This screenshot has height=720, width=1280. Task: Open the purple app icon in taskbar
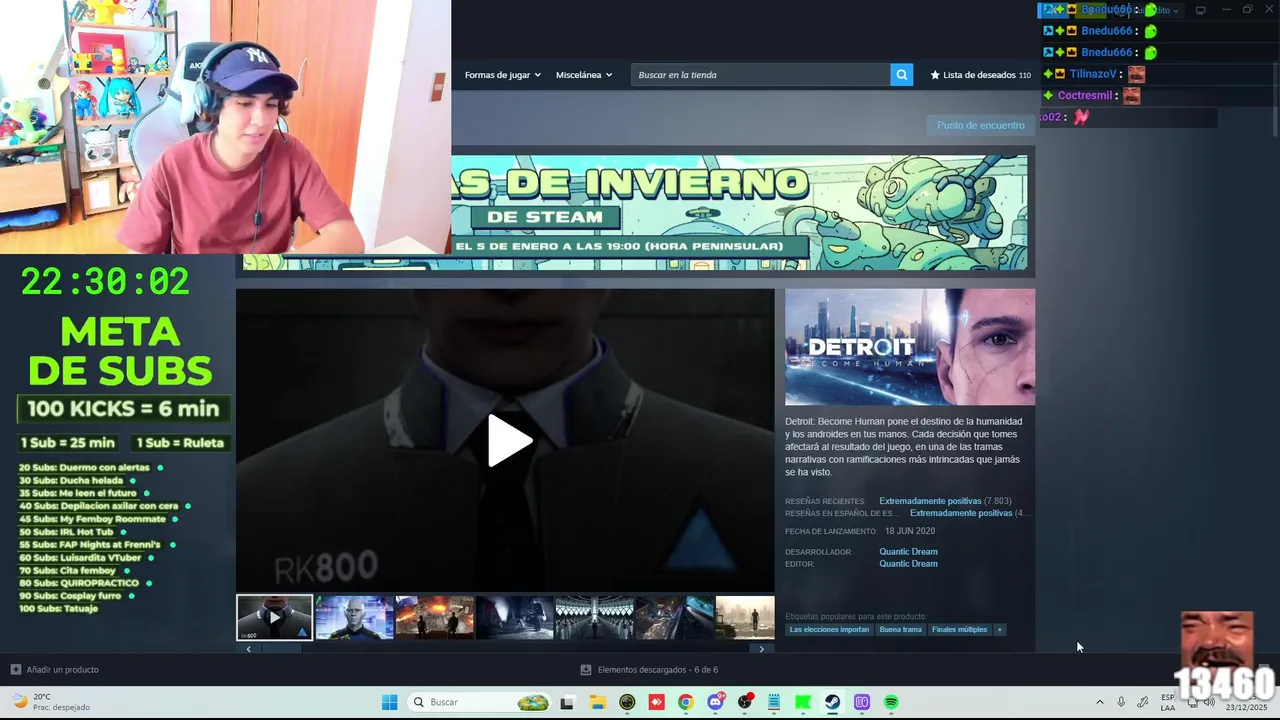click(x=862, y=702)
